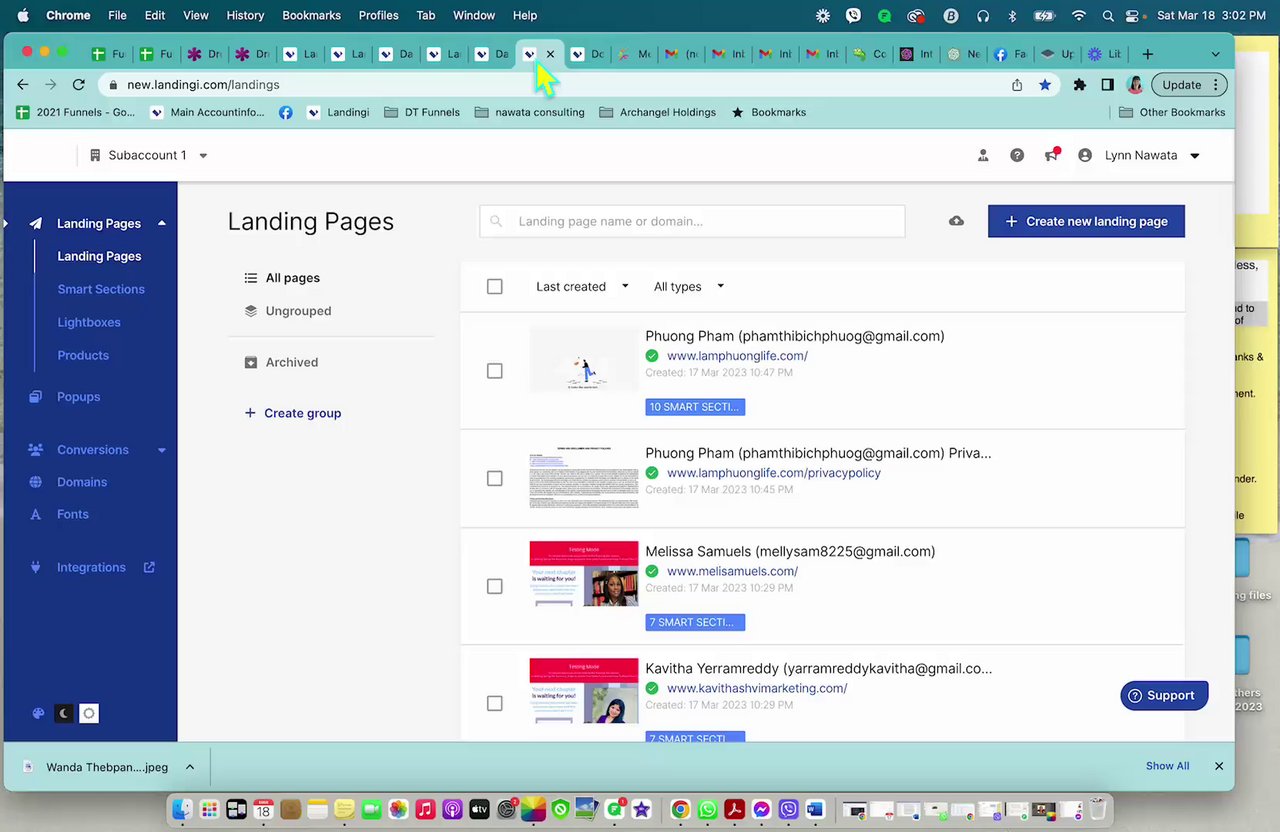Click the share page icon in address bar
Viewport: 1280px width, 832px height.
tap(1017, 85)
